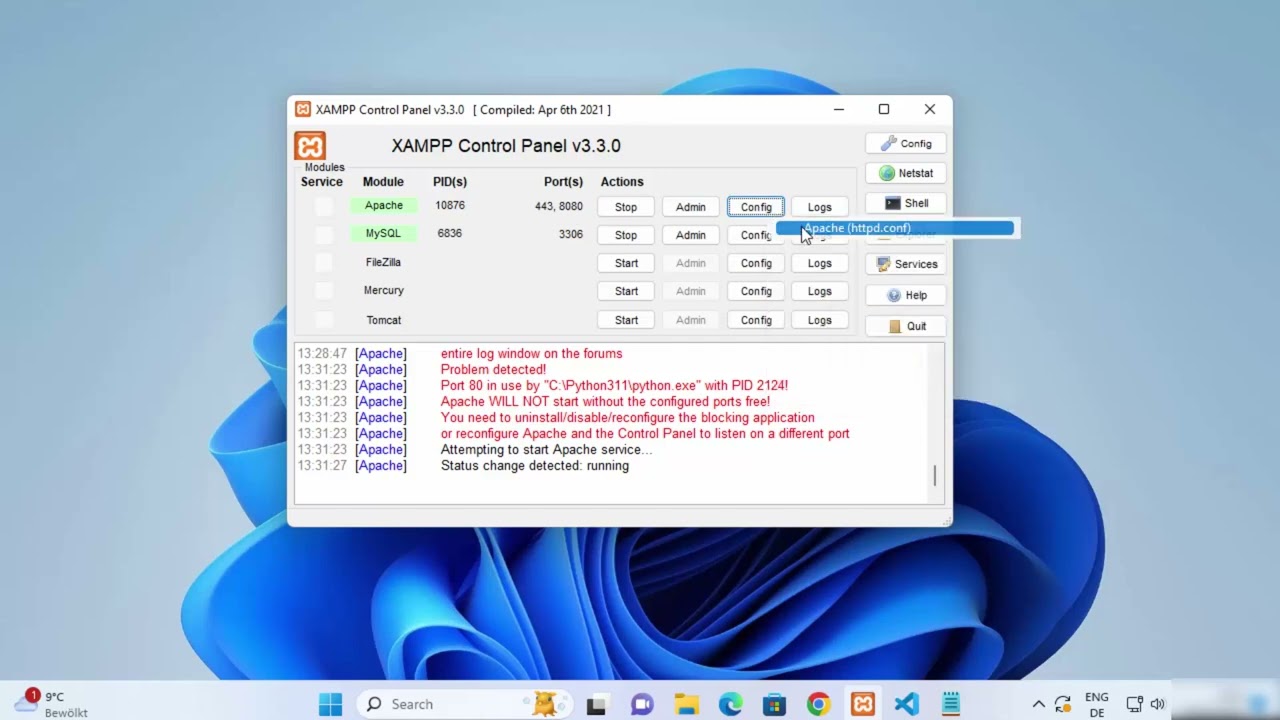Start the Tomcat module

[x=626, y=320]
